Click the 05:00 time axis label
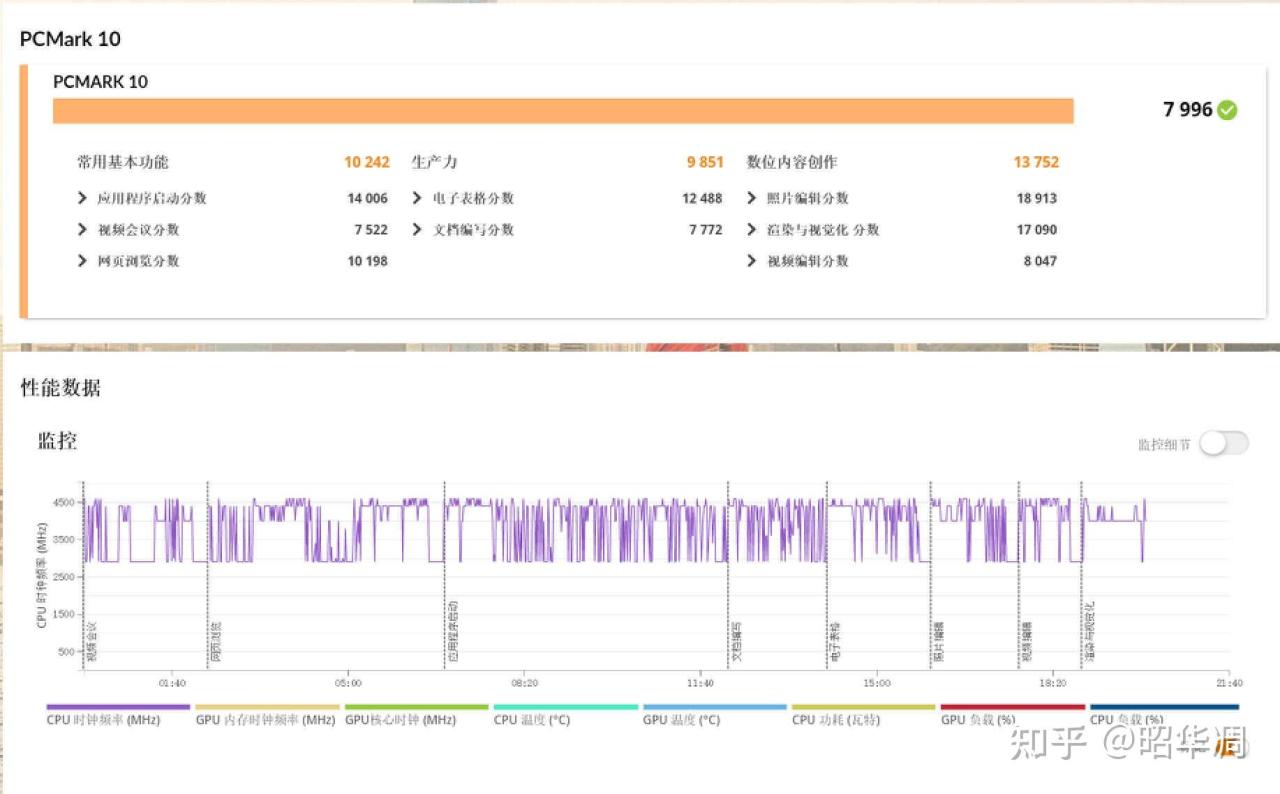Screen dimensions: 1280x794 coord(348,683)
